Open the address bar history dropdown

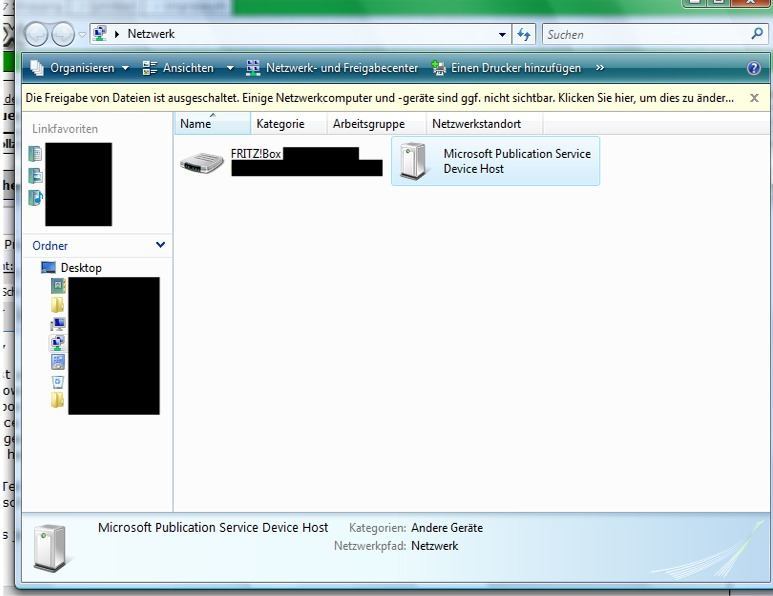502,35
